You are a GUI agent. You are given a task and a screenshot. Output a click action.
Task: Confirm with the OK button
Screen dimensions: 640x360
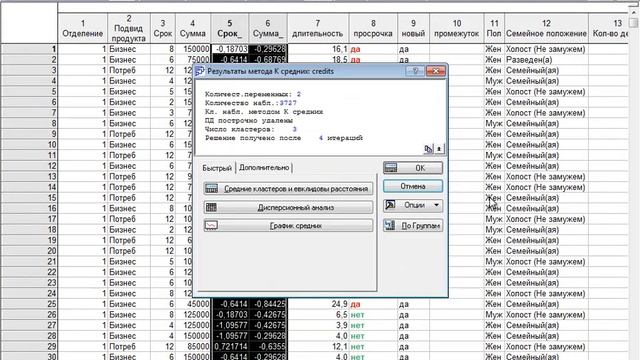(x=413, y=168)
